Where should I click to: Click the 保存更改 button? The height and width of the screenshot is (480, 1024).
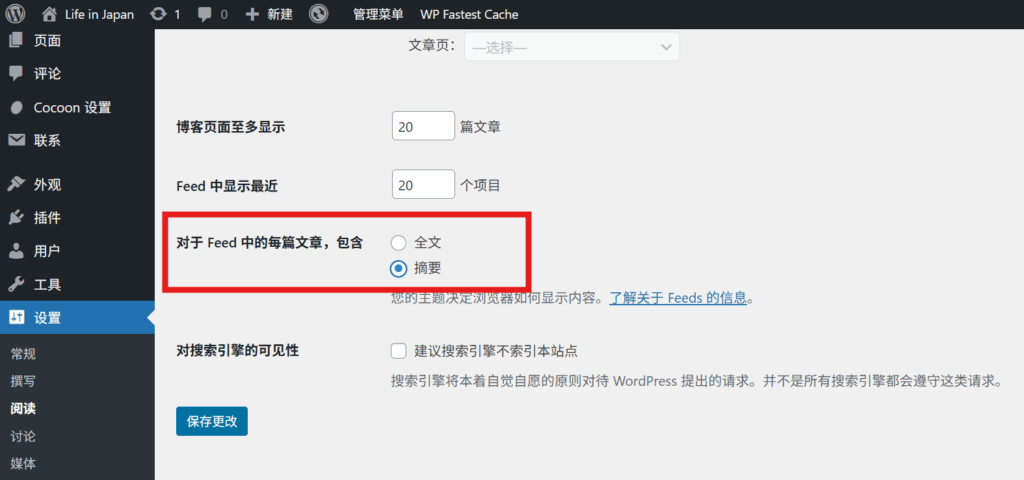[x=212, y=421]
